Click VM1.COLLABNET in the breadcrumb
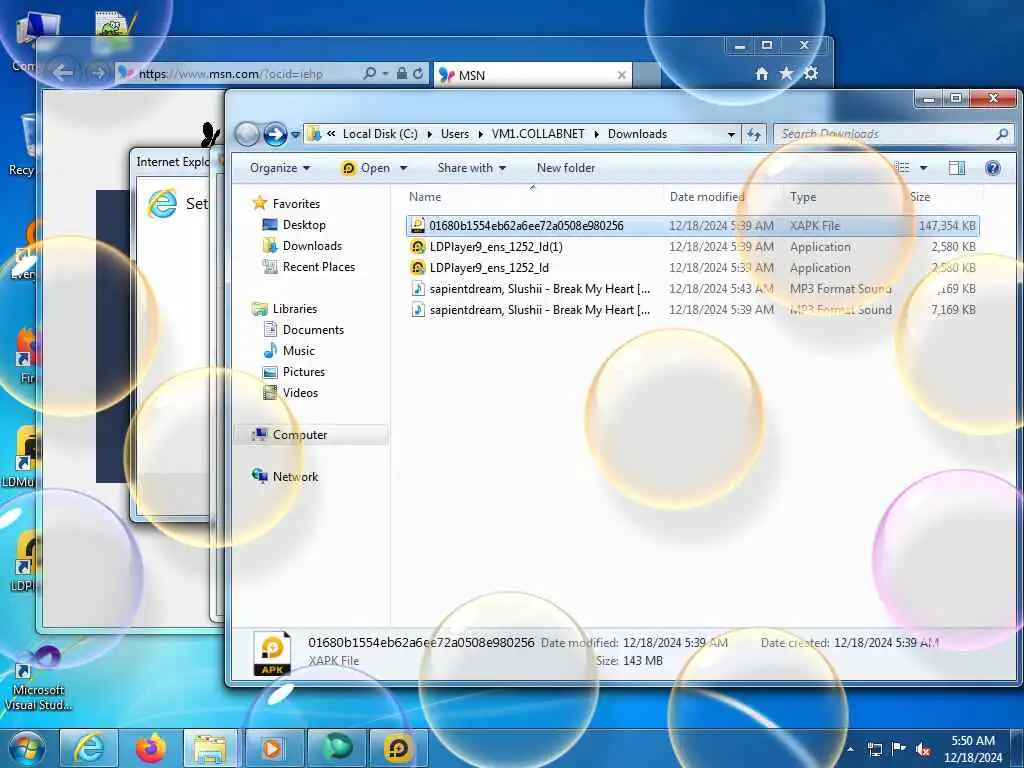Screen dimensions: 1024x768 tap(538, 134)
